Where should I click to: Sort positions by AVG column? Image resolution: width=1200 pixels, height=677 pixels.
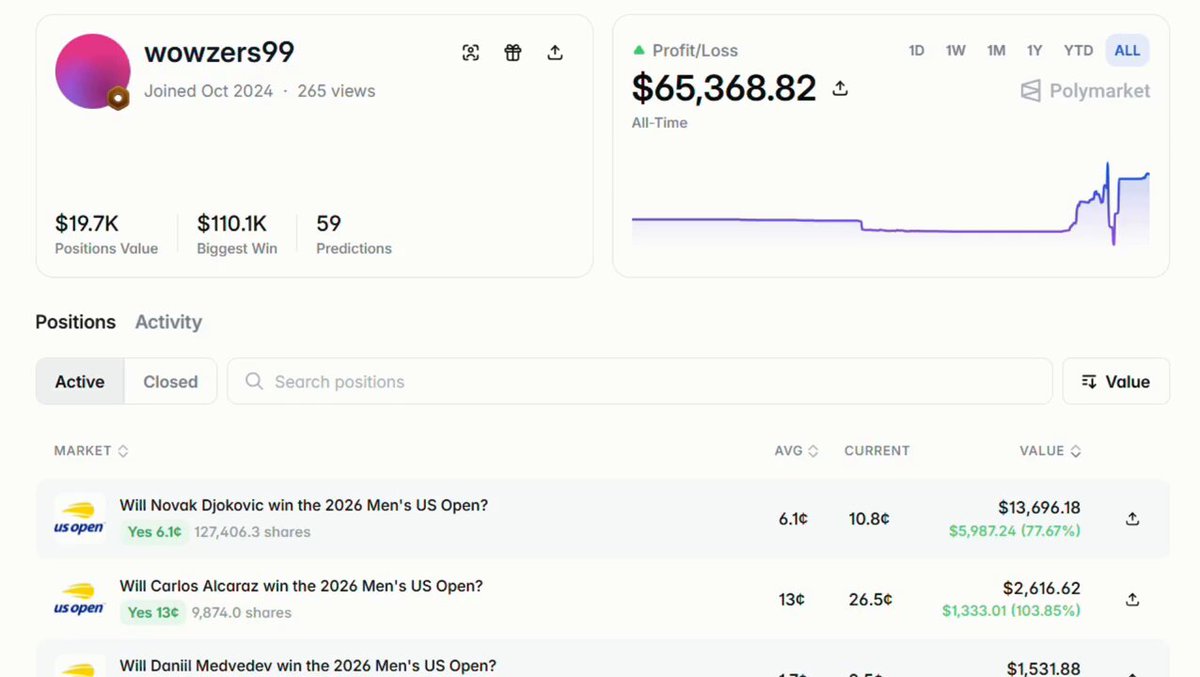pyautogui.click(x=796, y=451)
